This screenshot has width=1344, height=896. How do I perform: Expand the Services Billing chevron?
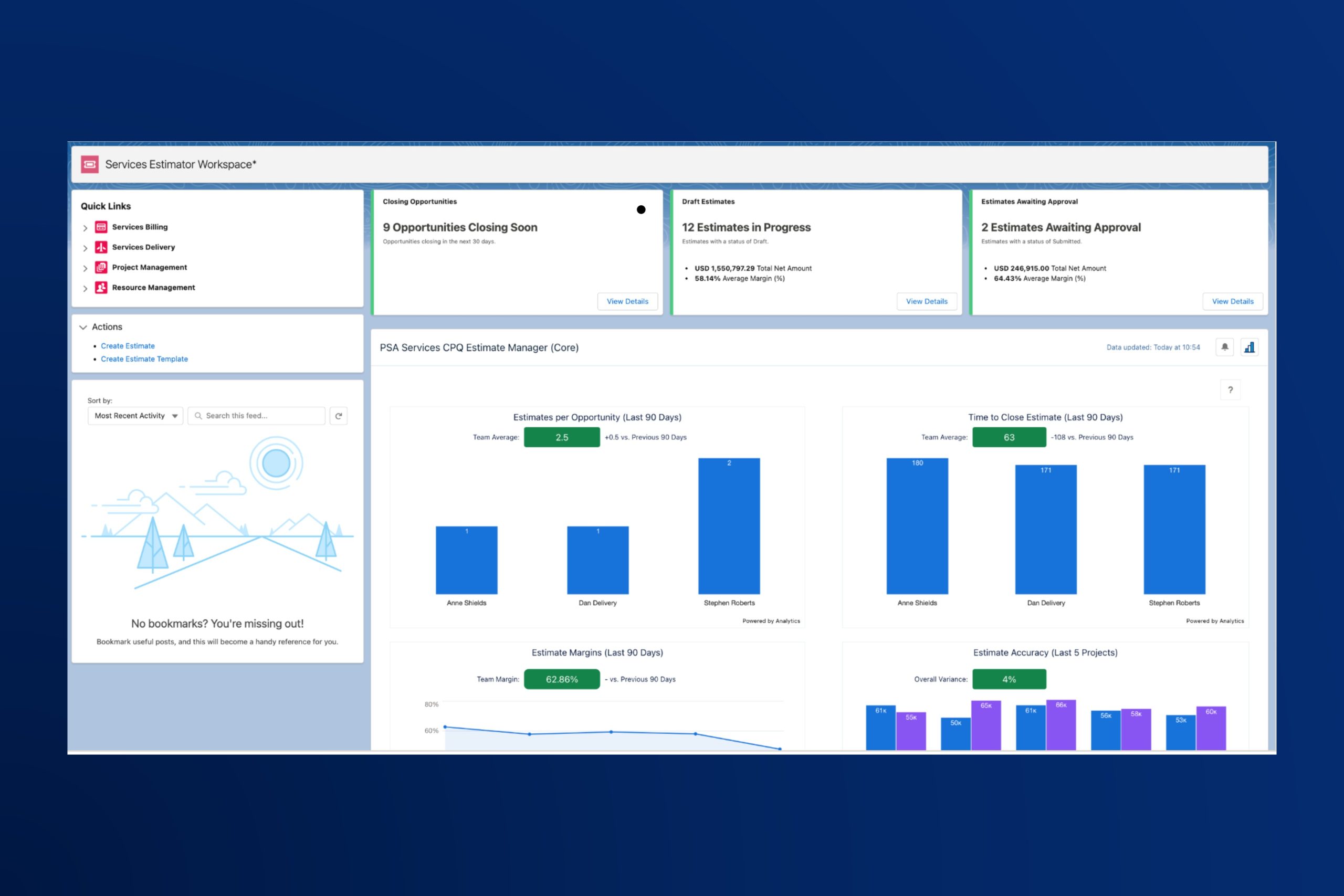[85, 228]
